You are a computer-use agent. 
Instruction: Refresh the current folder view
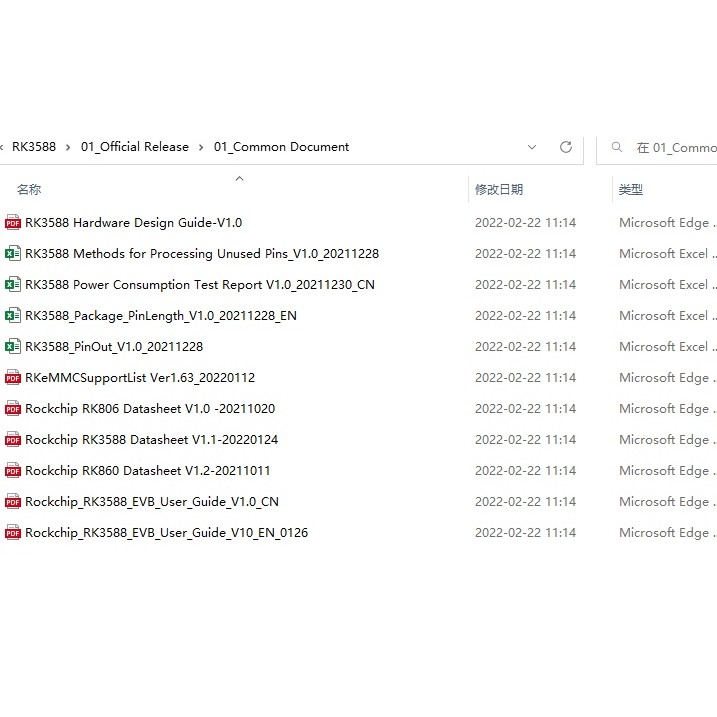point(566,147)
